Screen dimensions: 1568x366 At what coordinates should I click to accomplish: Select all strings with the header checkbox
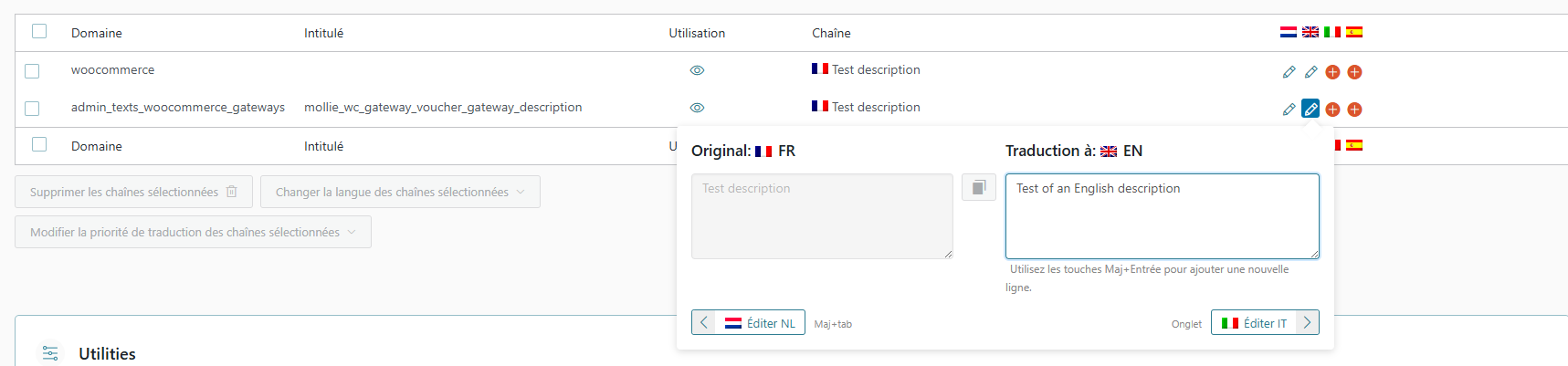(x=39, y=32)
